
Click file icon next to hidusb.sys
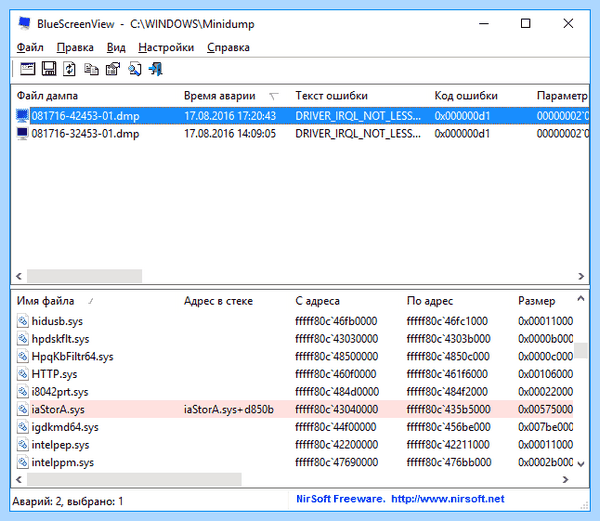pos(23,321)
